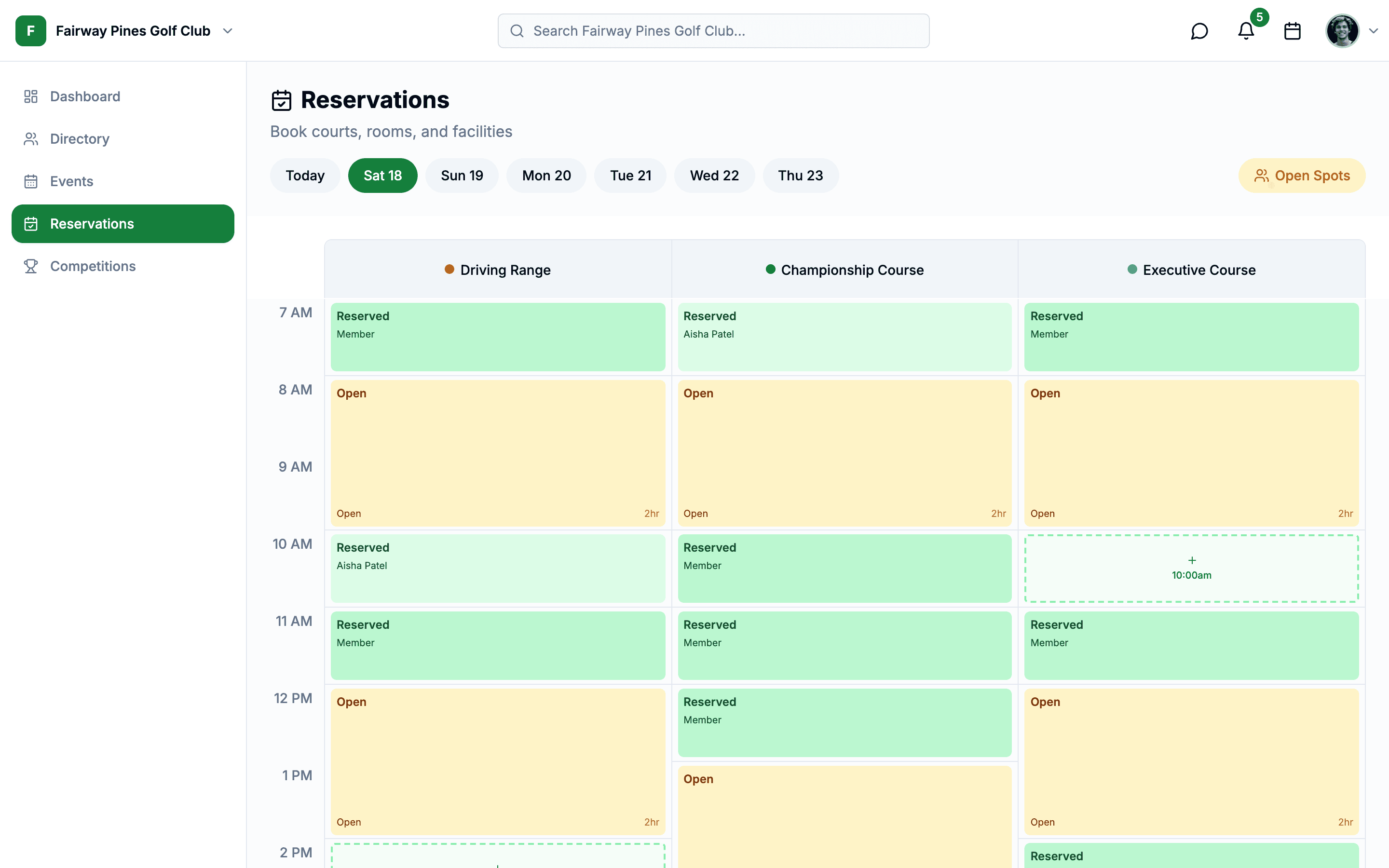The image size is (1389, 868).
Task: Book the 12 PM Driving Range open slot
Action: click(x=498, y=762)
